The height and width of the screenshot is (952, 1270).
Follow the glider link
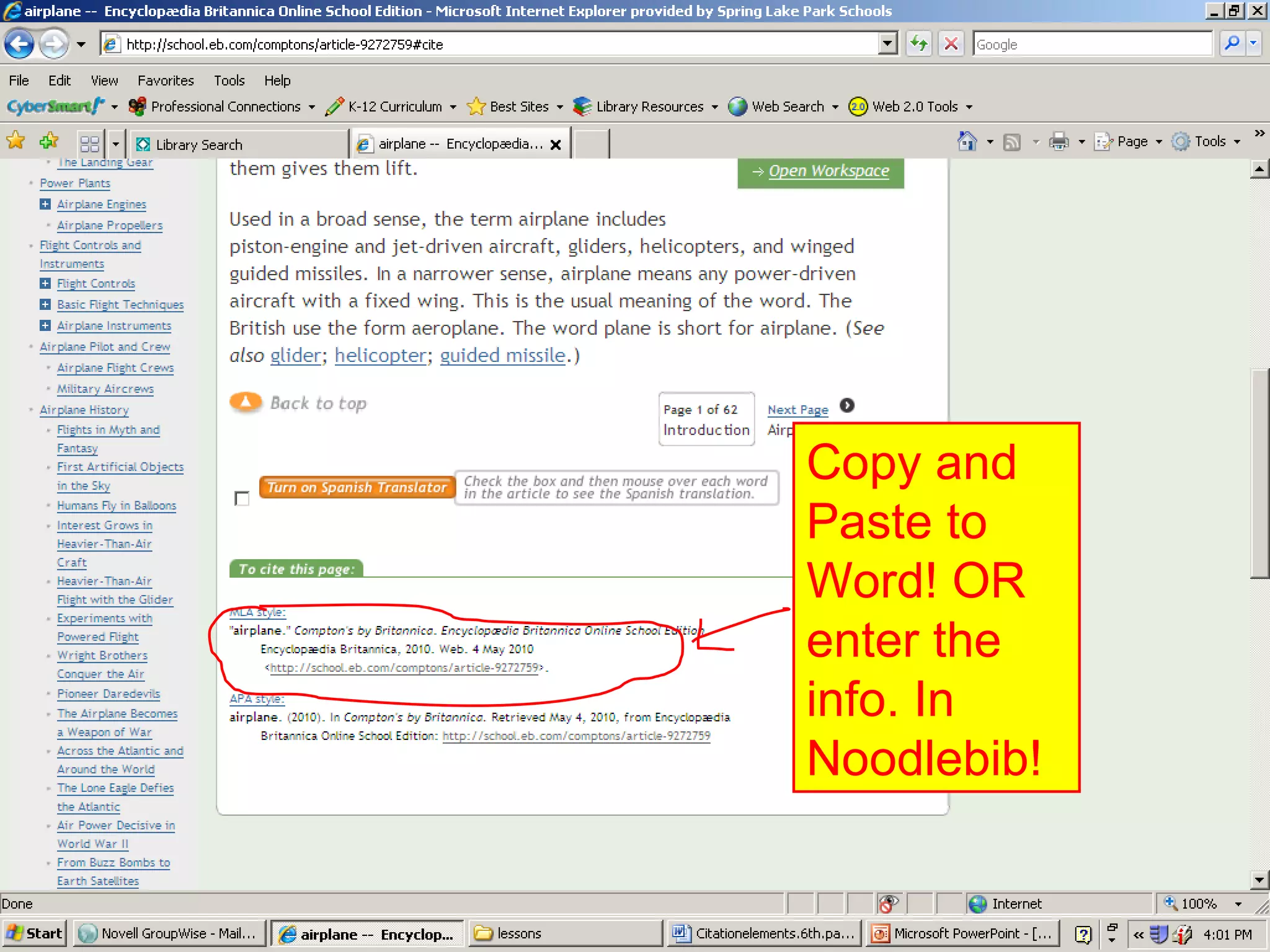295,355
